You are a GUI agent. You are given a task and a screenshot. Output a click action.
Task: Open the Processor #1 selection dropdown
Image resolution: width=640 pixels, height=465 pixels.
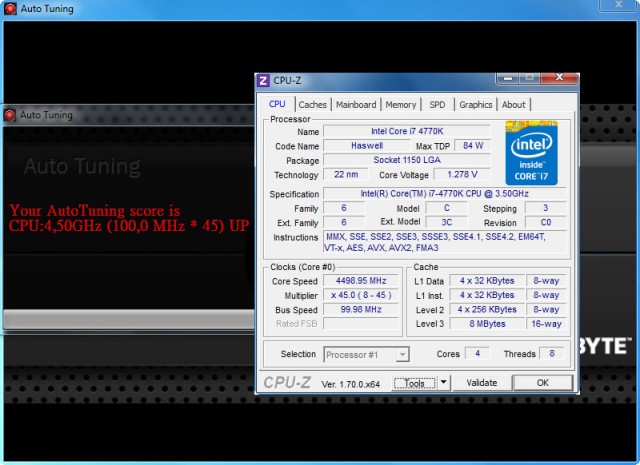366,355
